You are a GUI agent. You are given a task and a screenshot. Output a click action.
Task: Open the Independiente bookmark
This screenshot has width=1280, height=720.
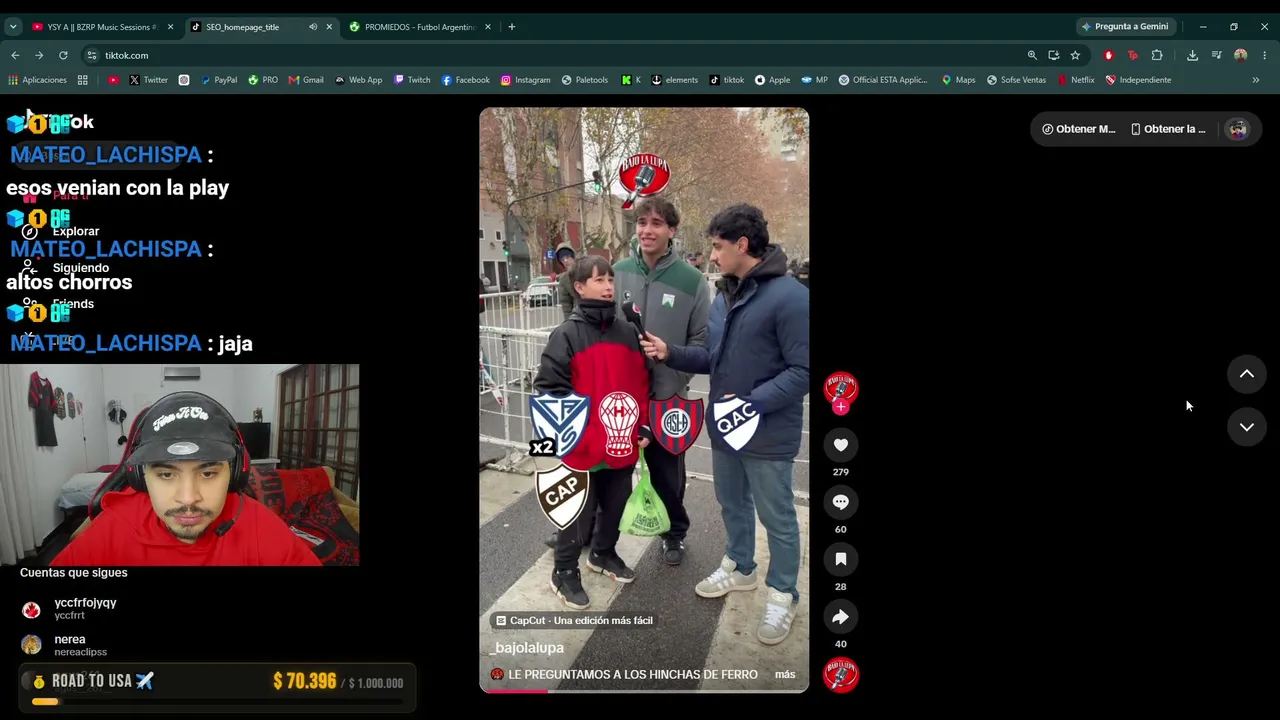tap(1138, 80)
